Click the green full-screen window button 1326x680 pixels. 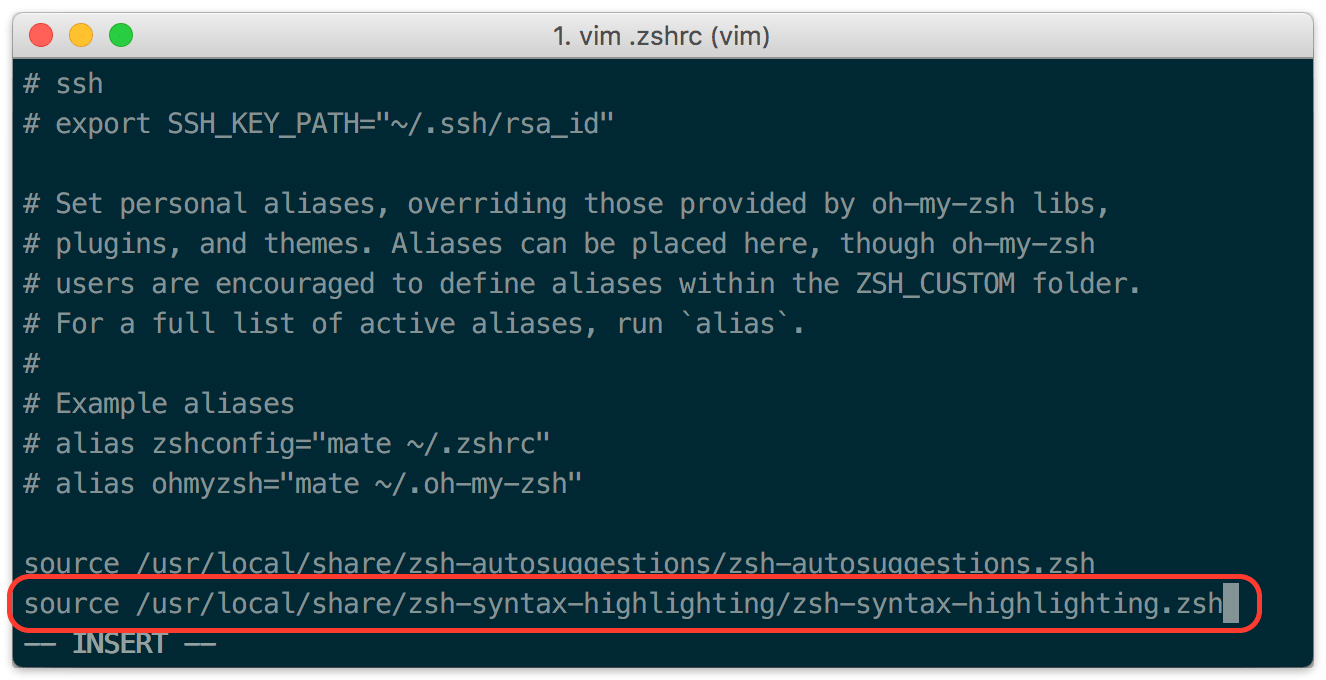tap(121, 36)
